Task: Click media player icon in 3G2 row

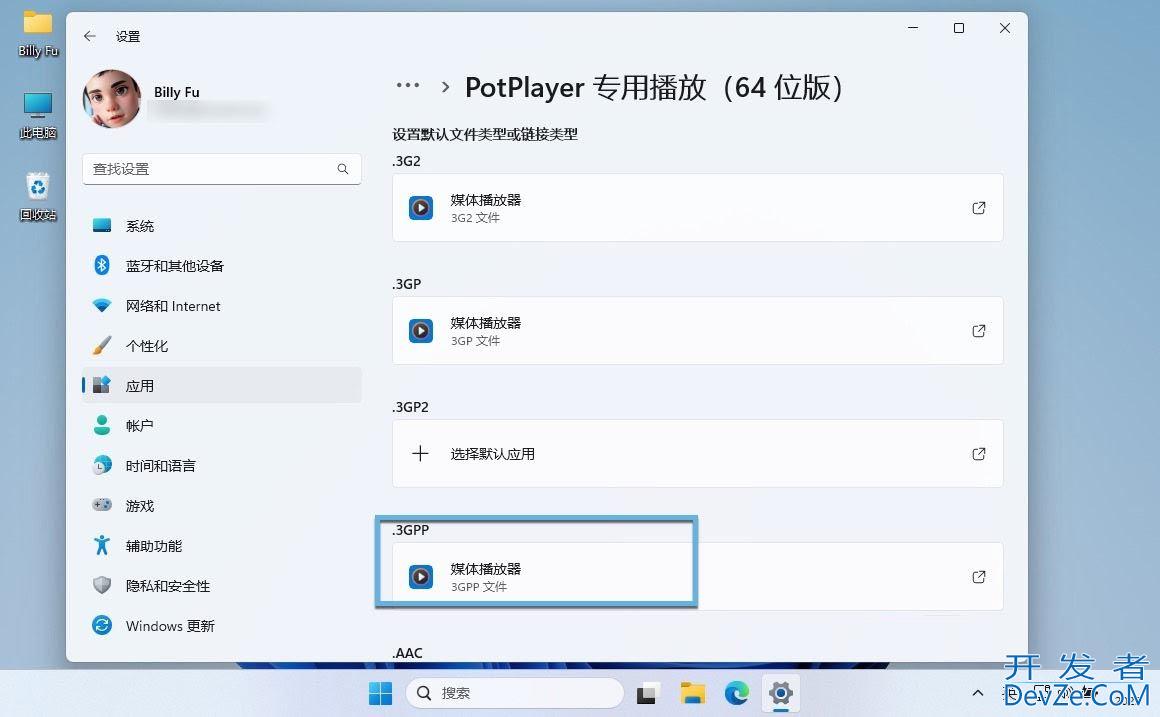Action: click(421, 208)
